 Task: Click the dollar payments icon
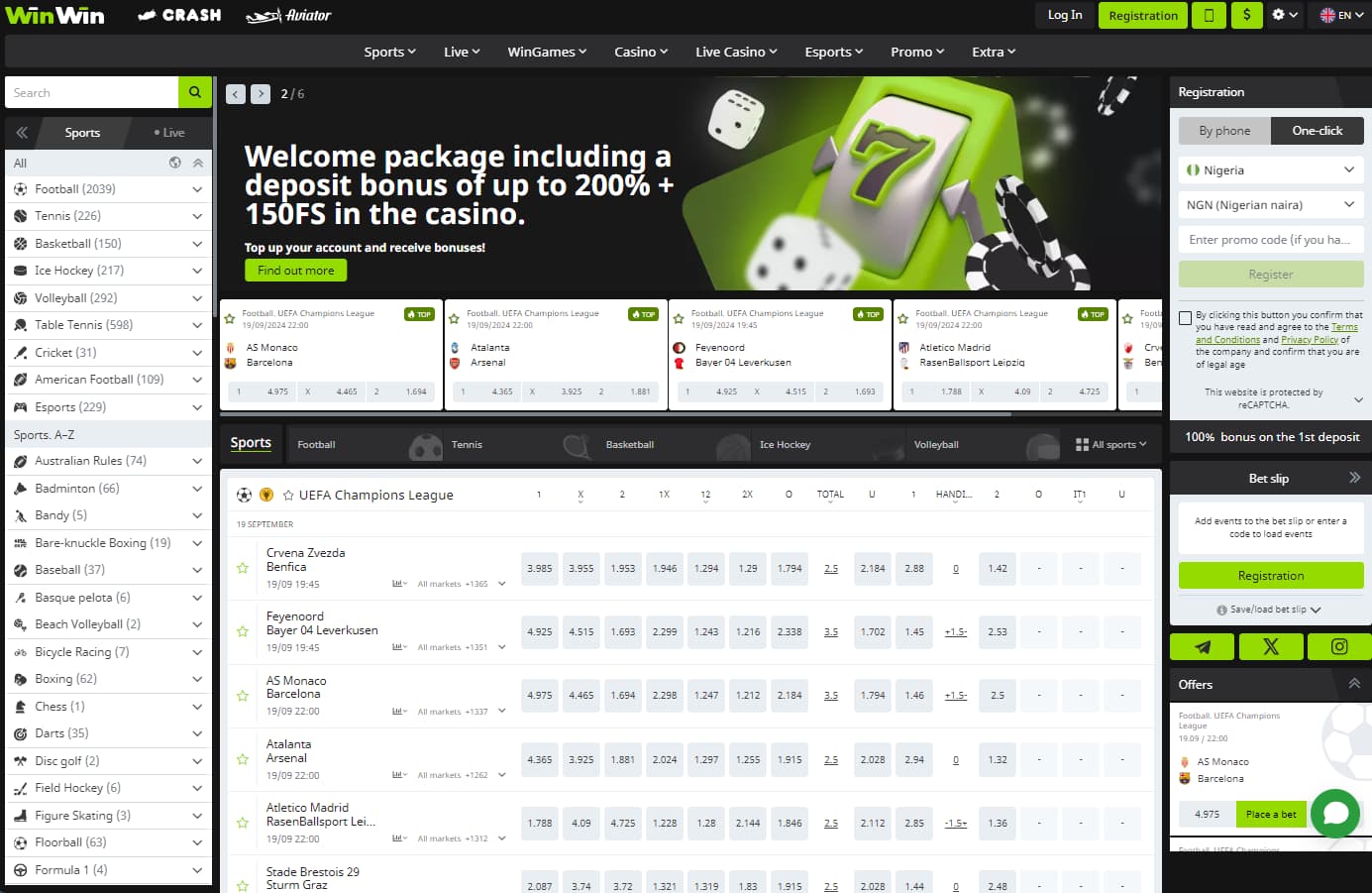point(1246,15)
